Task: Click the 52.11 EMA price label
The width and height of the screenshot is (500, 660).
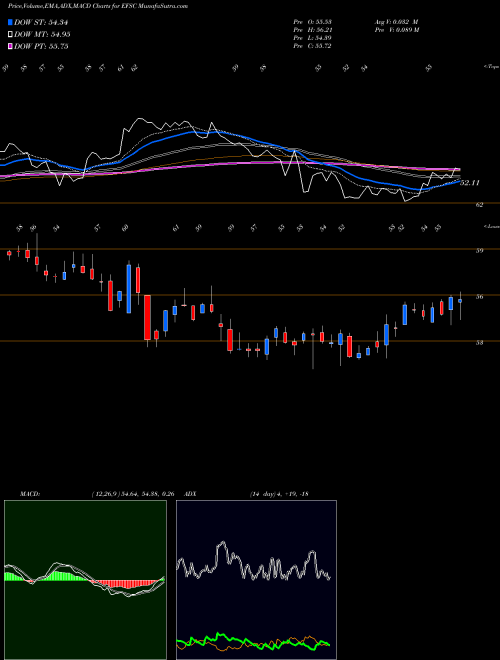Action: click(x=470, y=183)
